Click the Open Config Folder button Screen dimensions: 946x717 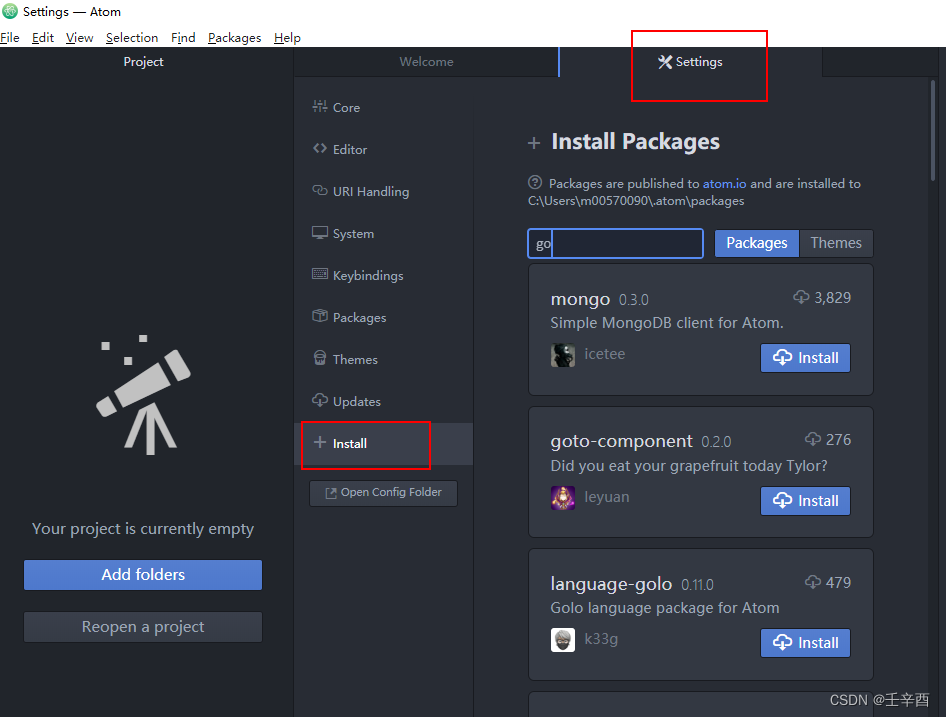(x=383, y=493)
